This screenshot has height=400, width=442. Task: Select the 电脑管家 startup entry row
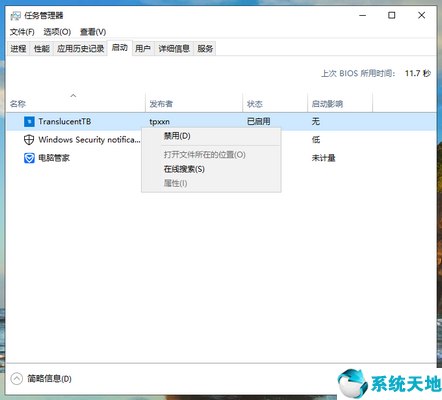point(221,158)
